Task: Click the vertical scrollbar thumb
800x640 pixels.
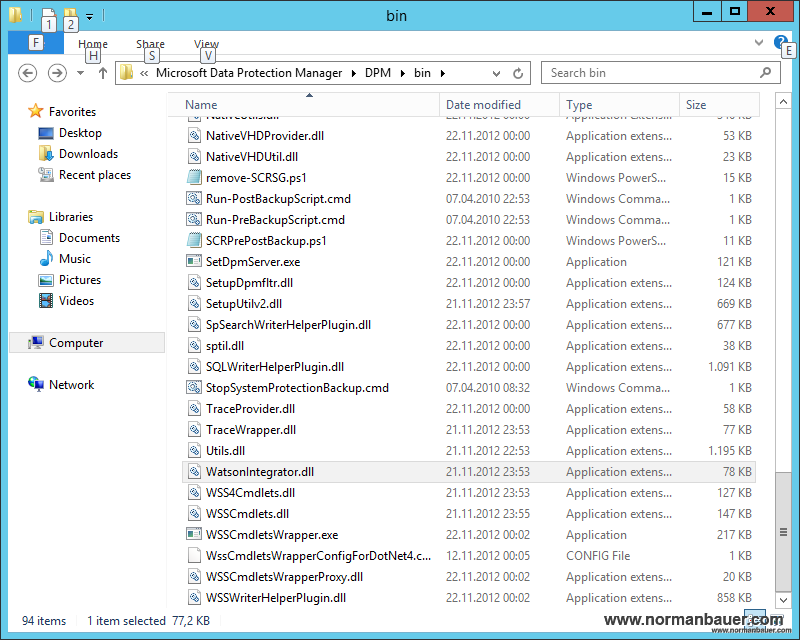Action: pyautogui.click(x=783, y=532)
